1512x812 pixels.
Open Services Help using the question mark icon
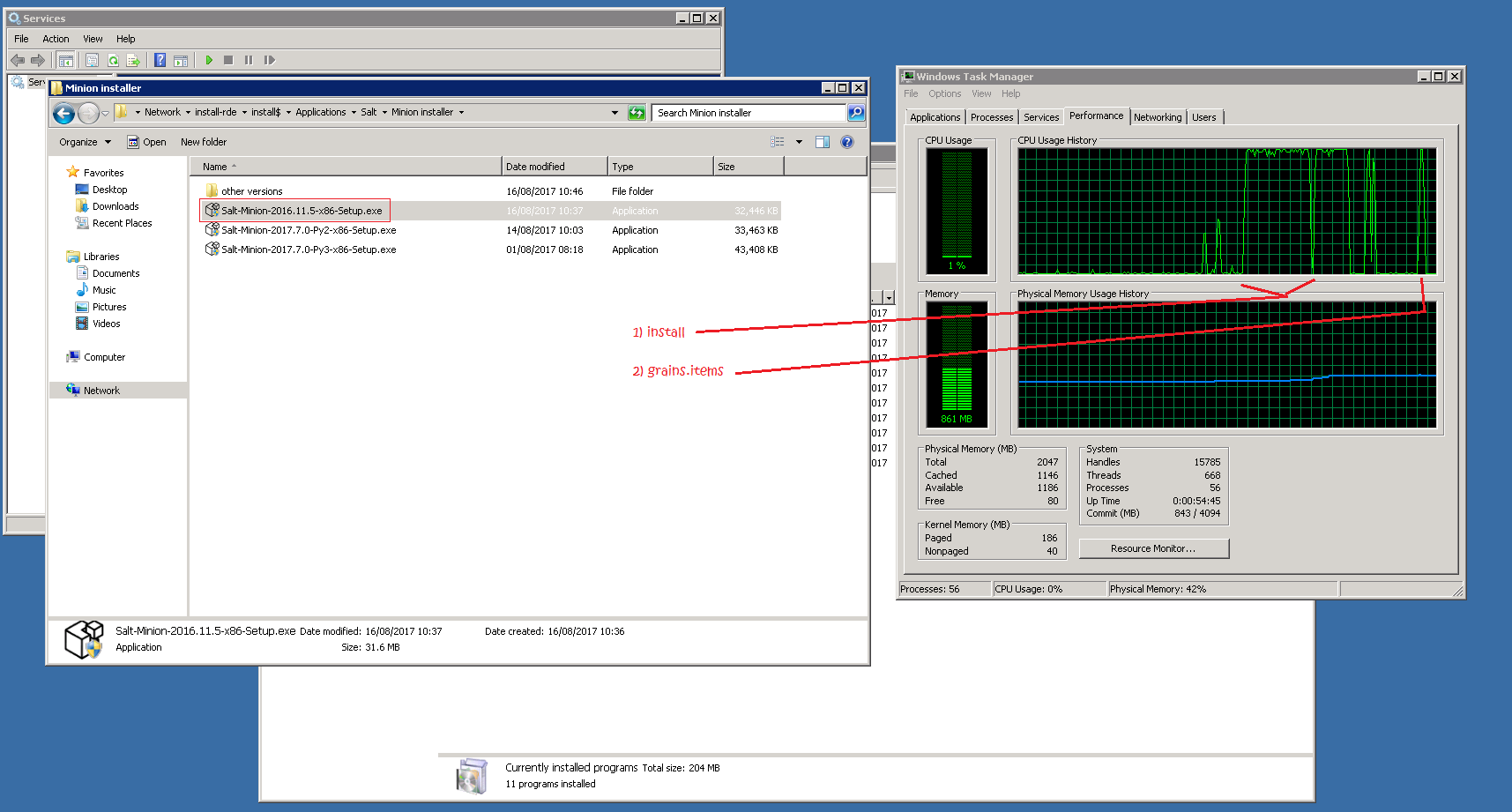tap(160, 59)
